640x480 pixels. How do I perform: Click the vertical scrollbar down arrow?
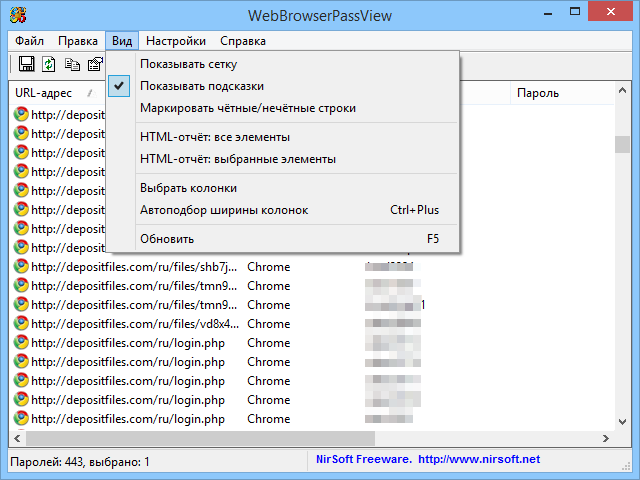[x=622, y=422]
